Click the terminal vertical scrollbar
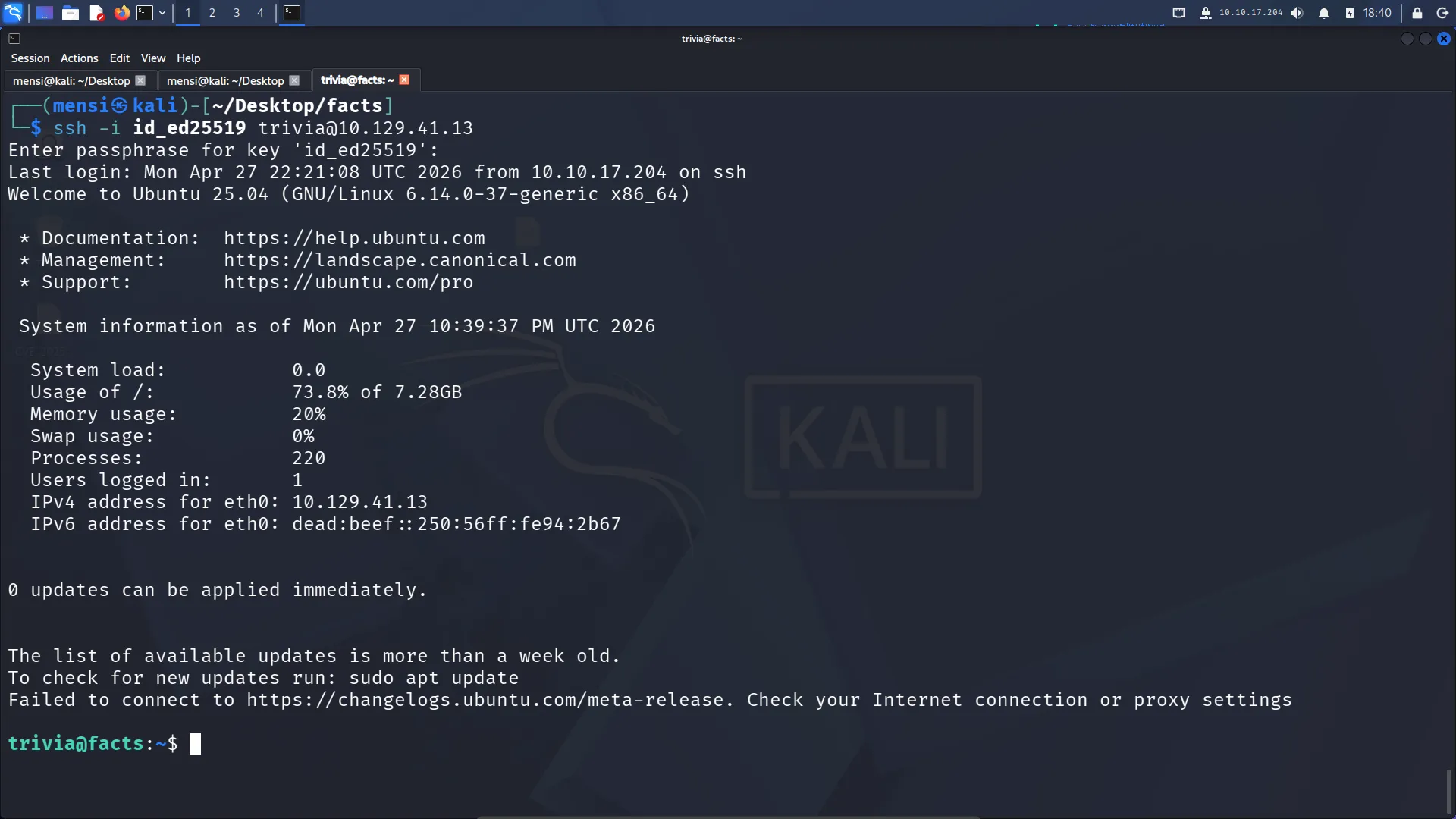The image size is (1456, 819). click(x=1448, y=792)
